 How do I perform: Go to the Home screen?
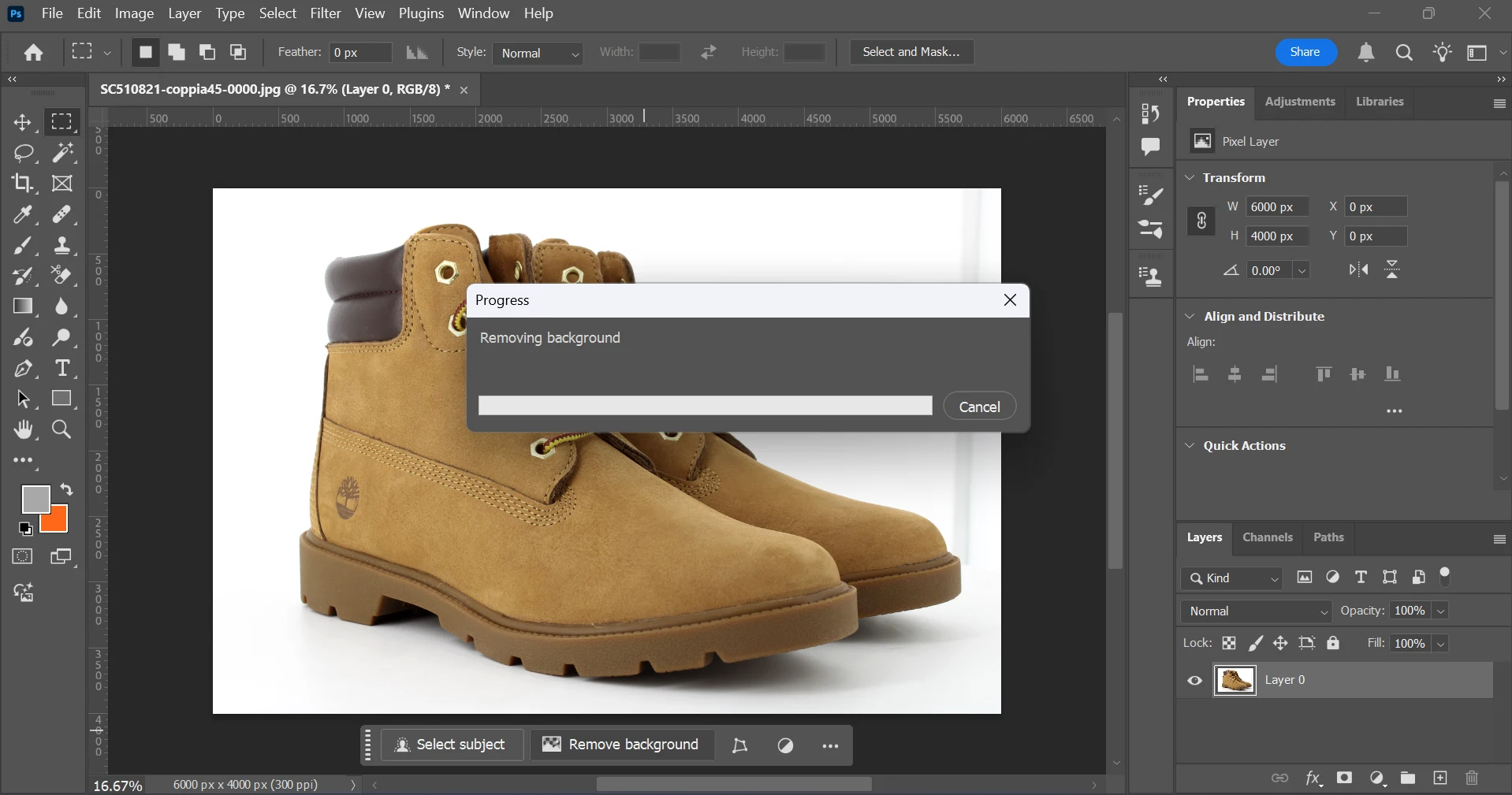[33, 53]
